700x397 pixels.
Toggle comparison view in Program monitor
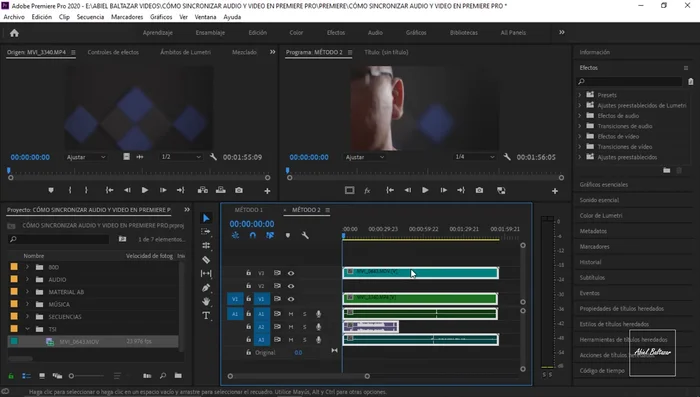(x=501, y=190)
